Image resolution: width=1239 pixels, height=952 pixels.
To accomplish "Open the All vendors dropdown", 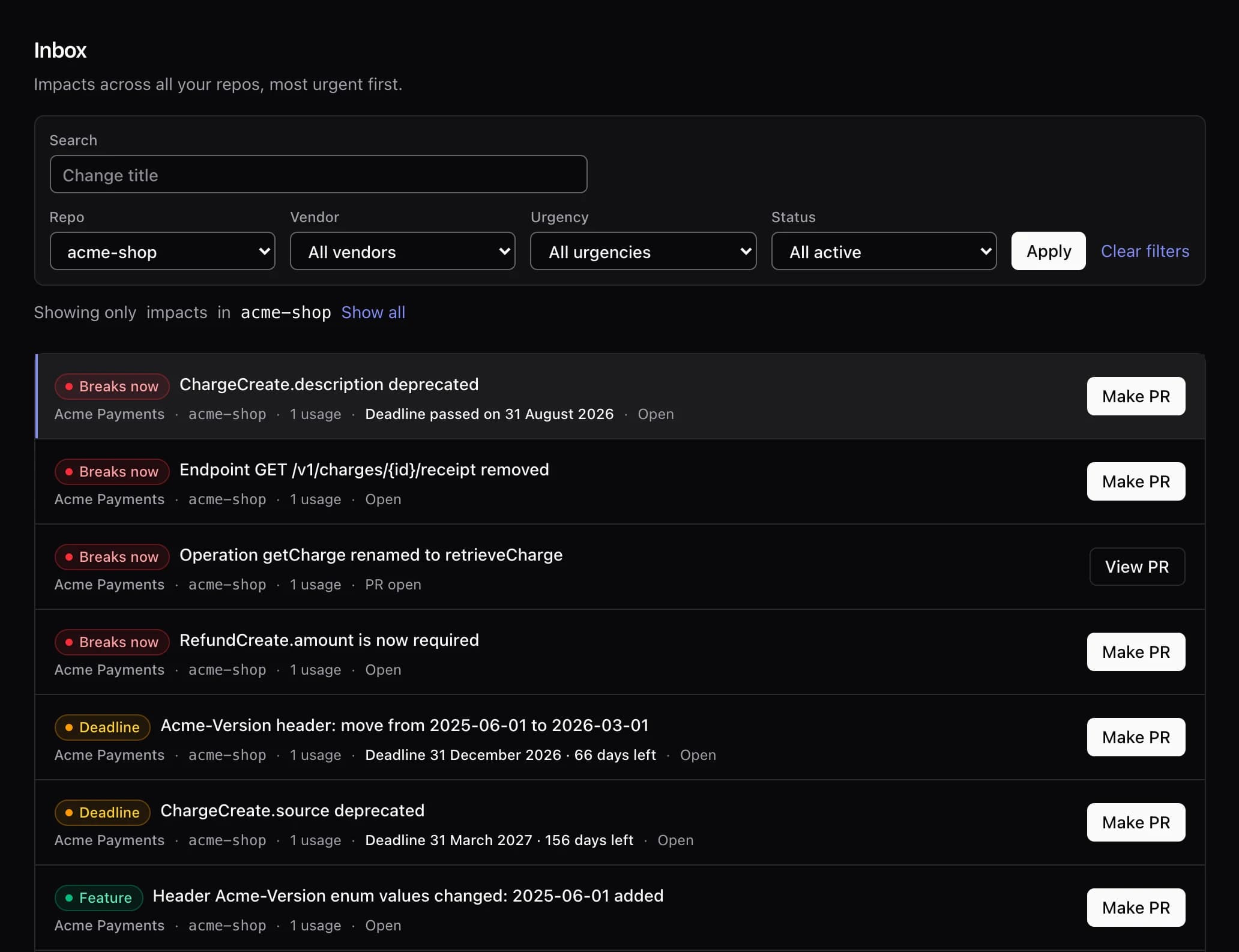I will [402, 251].
